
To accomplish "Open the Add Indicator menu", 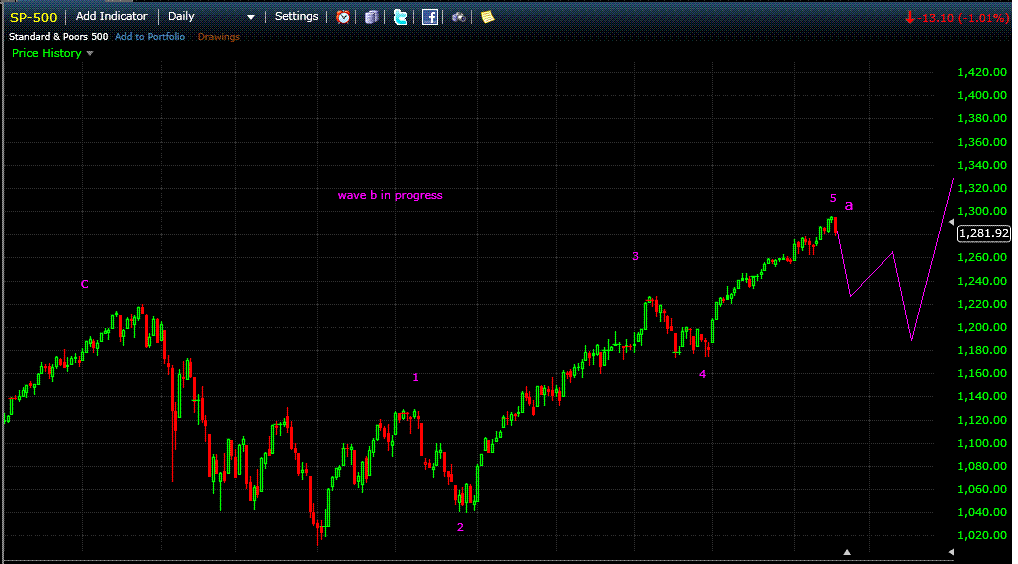I will [112, 16].
